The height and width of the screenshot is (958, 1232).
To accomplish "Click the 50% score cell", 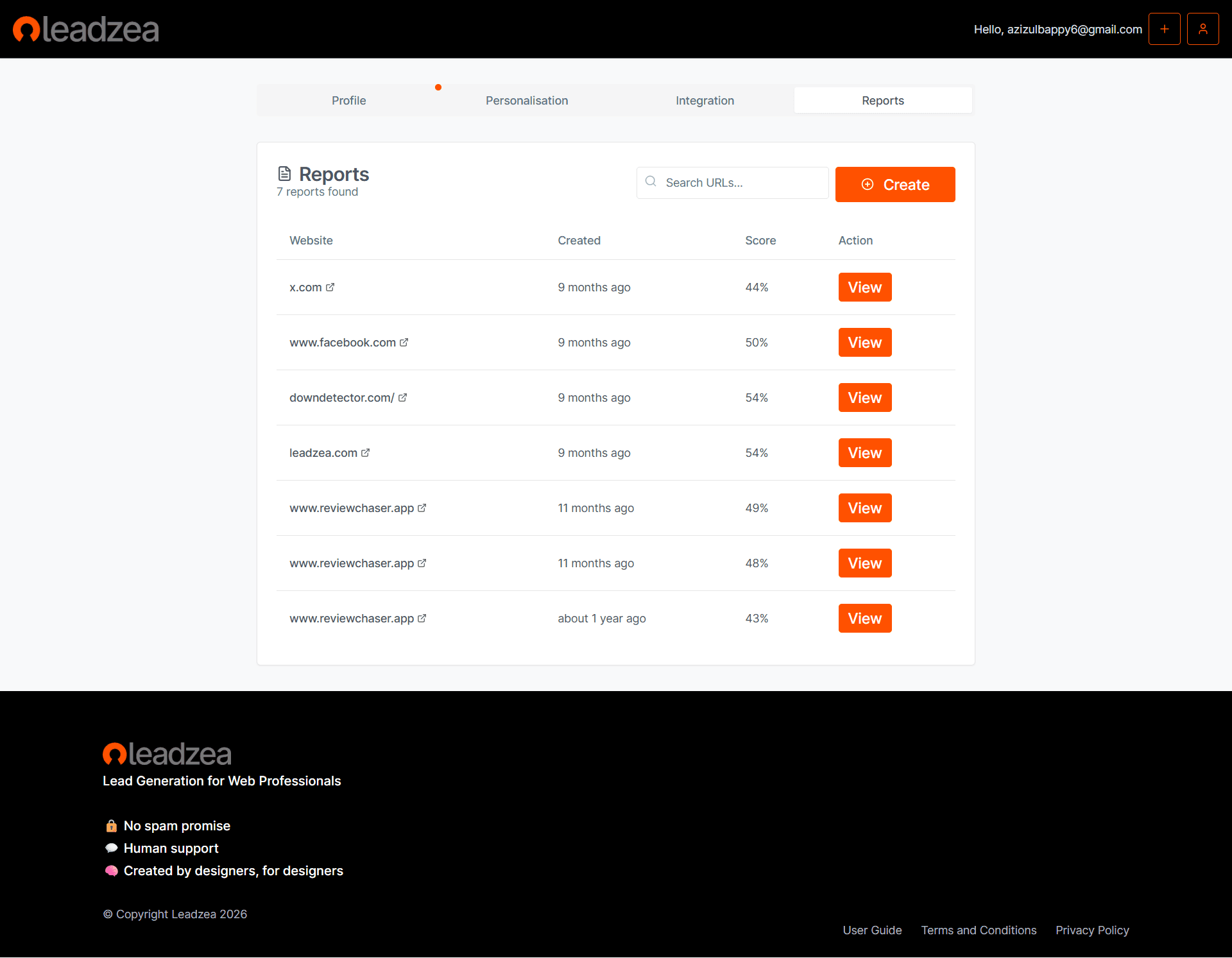I will click(x=757, y=343).
